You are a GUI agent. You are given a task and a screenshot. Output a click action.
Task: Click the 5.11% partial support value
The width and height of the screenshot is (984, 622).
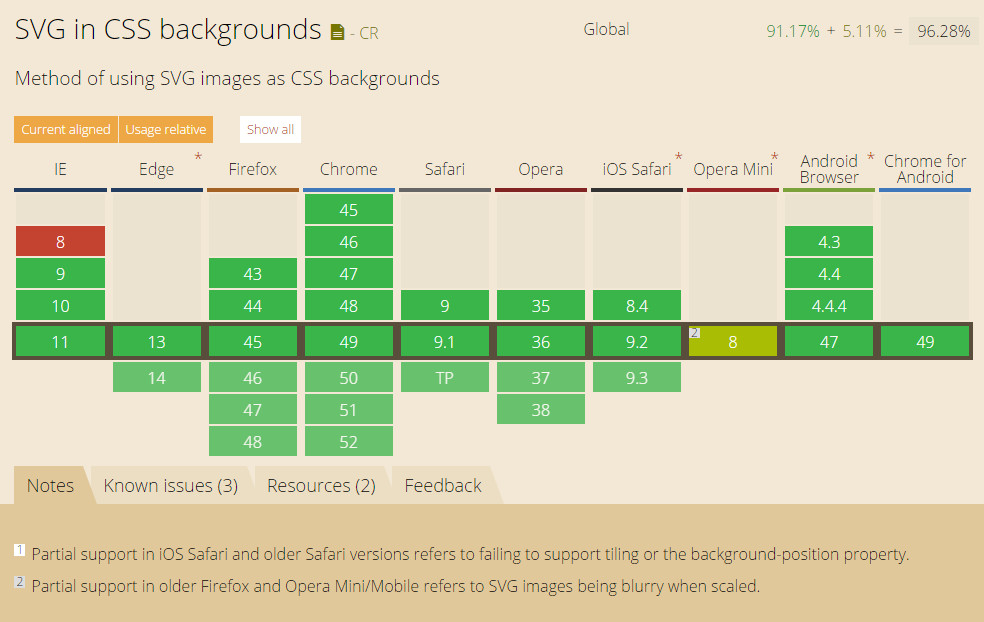tap(864, 31)
